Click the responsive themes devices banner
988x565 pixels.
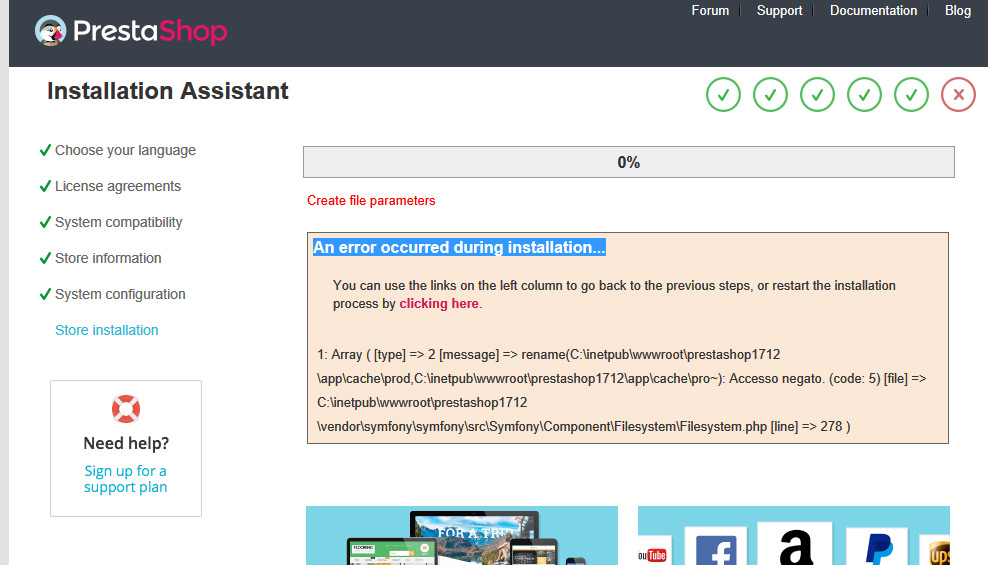coord(462,535)
